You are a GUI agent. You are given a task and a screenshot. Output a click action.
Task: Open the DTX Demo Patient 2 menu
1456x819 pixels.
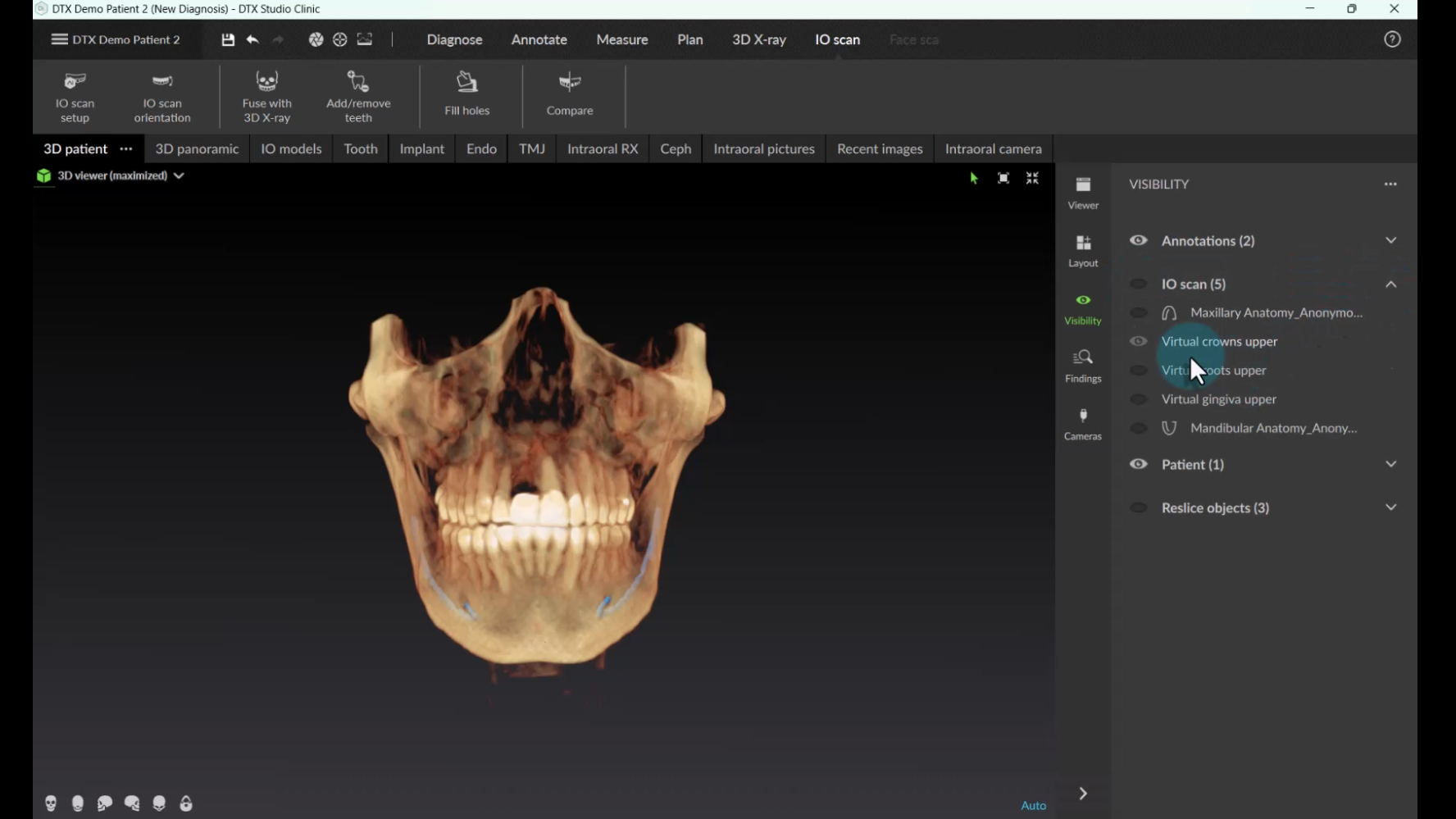(116, 39)
